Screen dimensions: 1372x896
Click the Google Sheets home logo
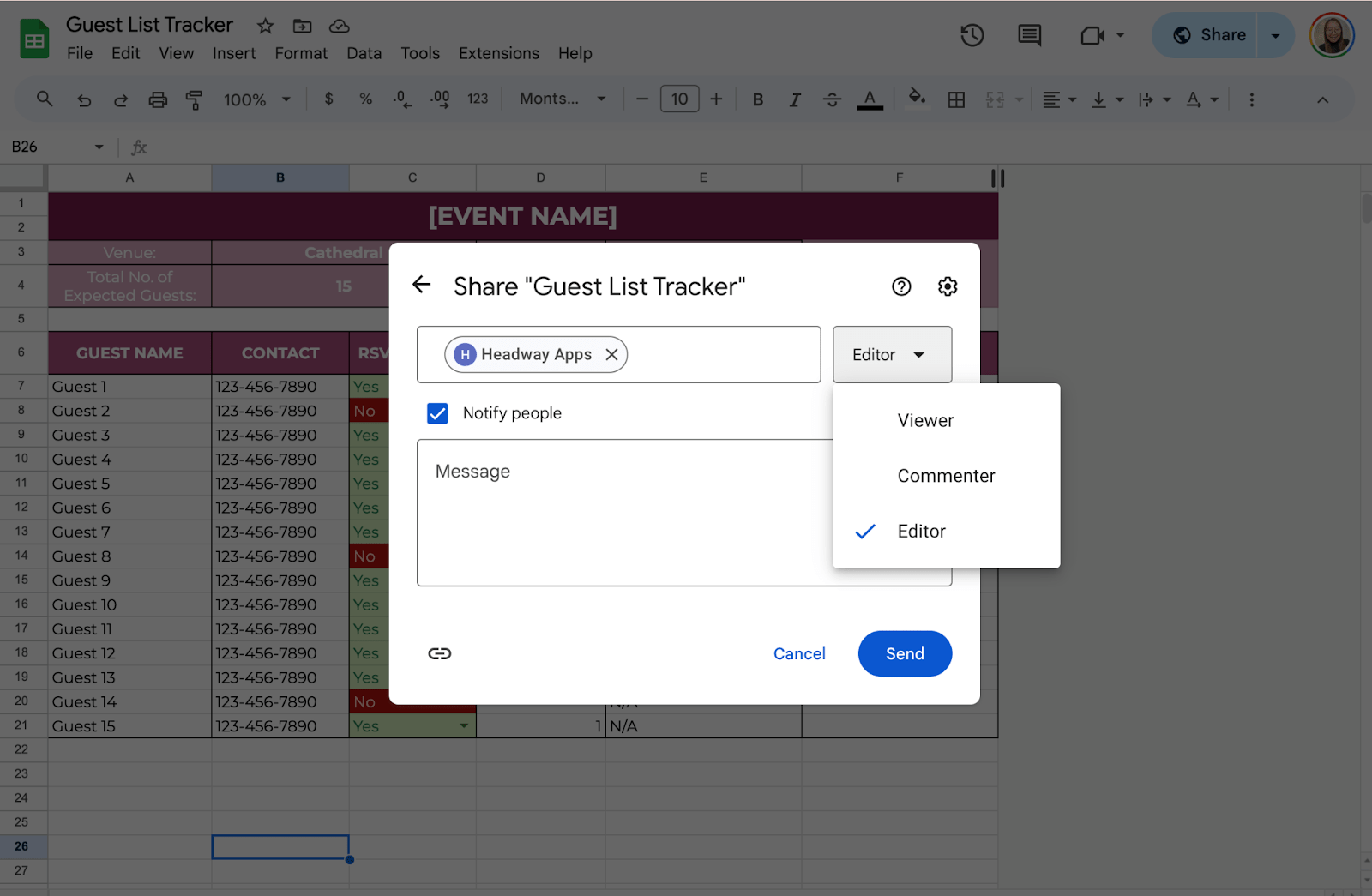[34, 39]
